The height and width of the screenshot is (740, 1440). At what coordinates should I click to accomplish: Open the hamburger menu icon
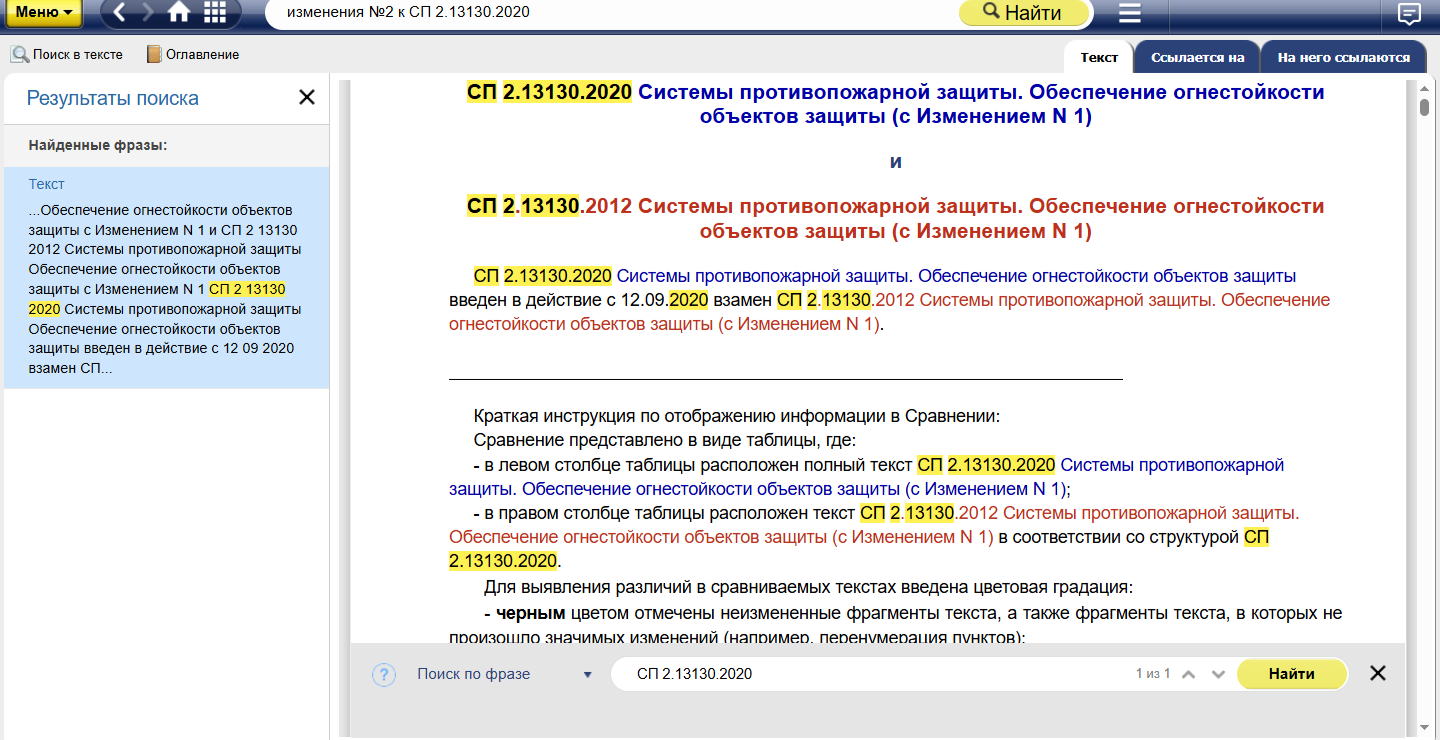click(1129, 13)
